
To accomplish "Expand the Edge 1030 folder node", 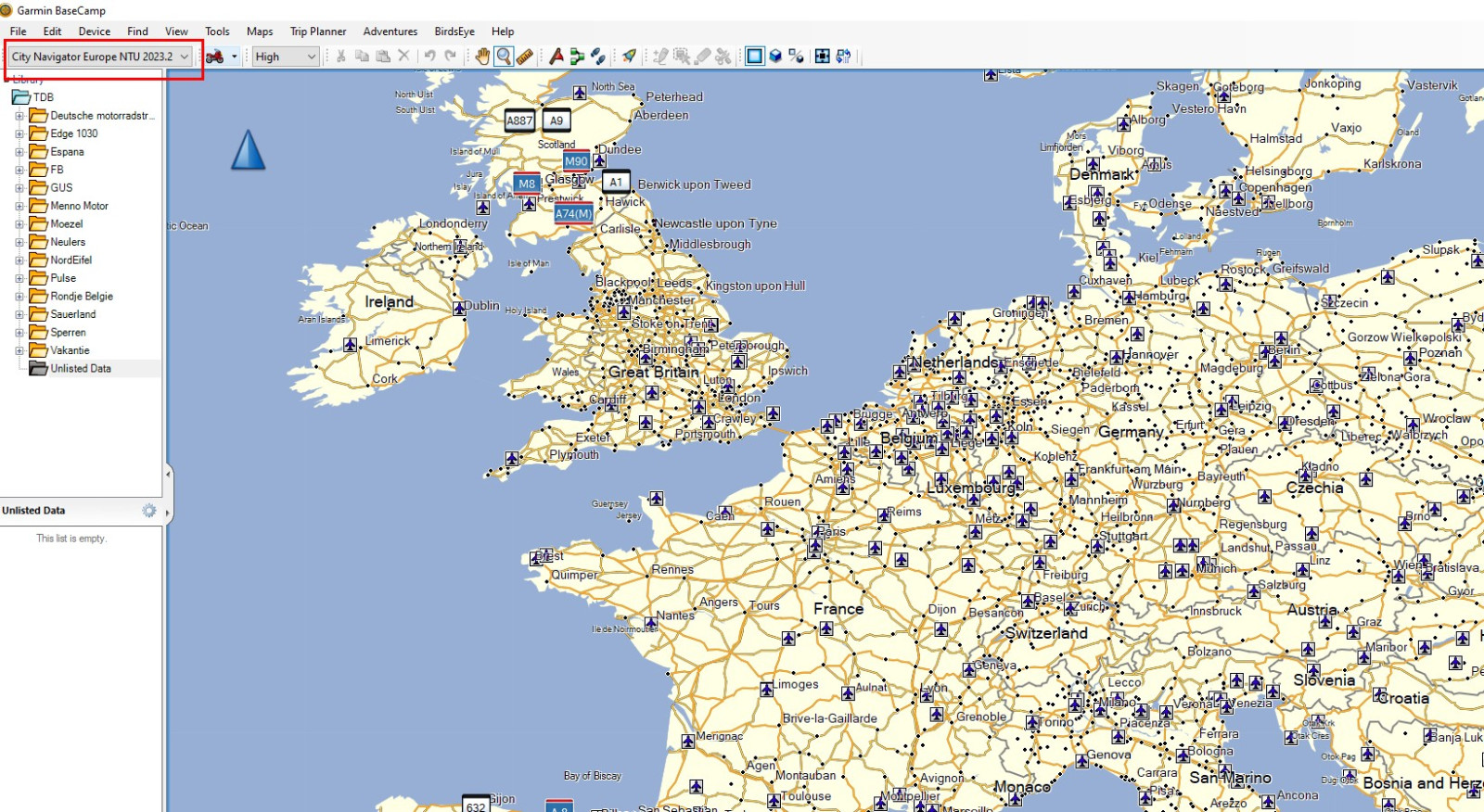I will [x=19, y=134].
